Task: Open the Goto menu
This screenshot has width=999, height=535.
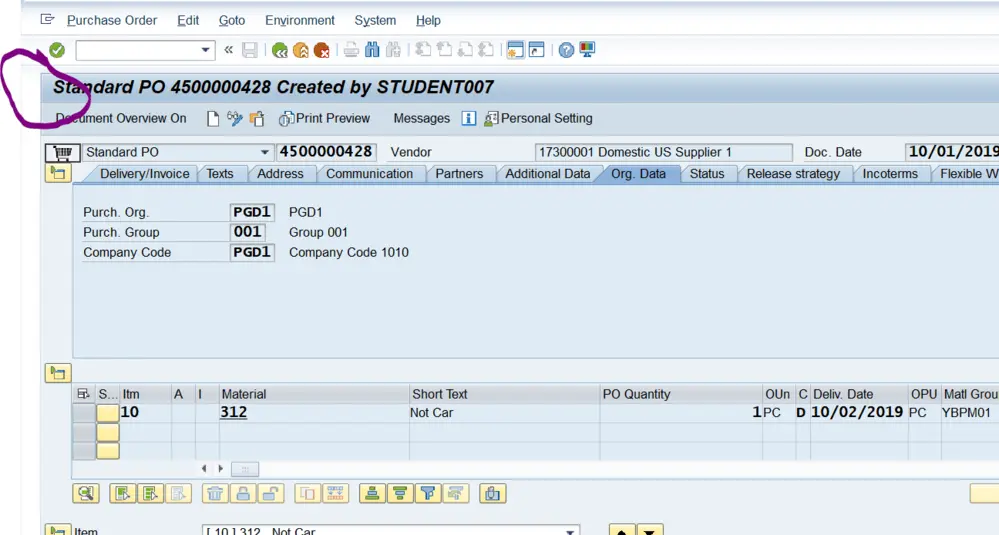Action: click(x=232, y=20)
